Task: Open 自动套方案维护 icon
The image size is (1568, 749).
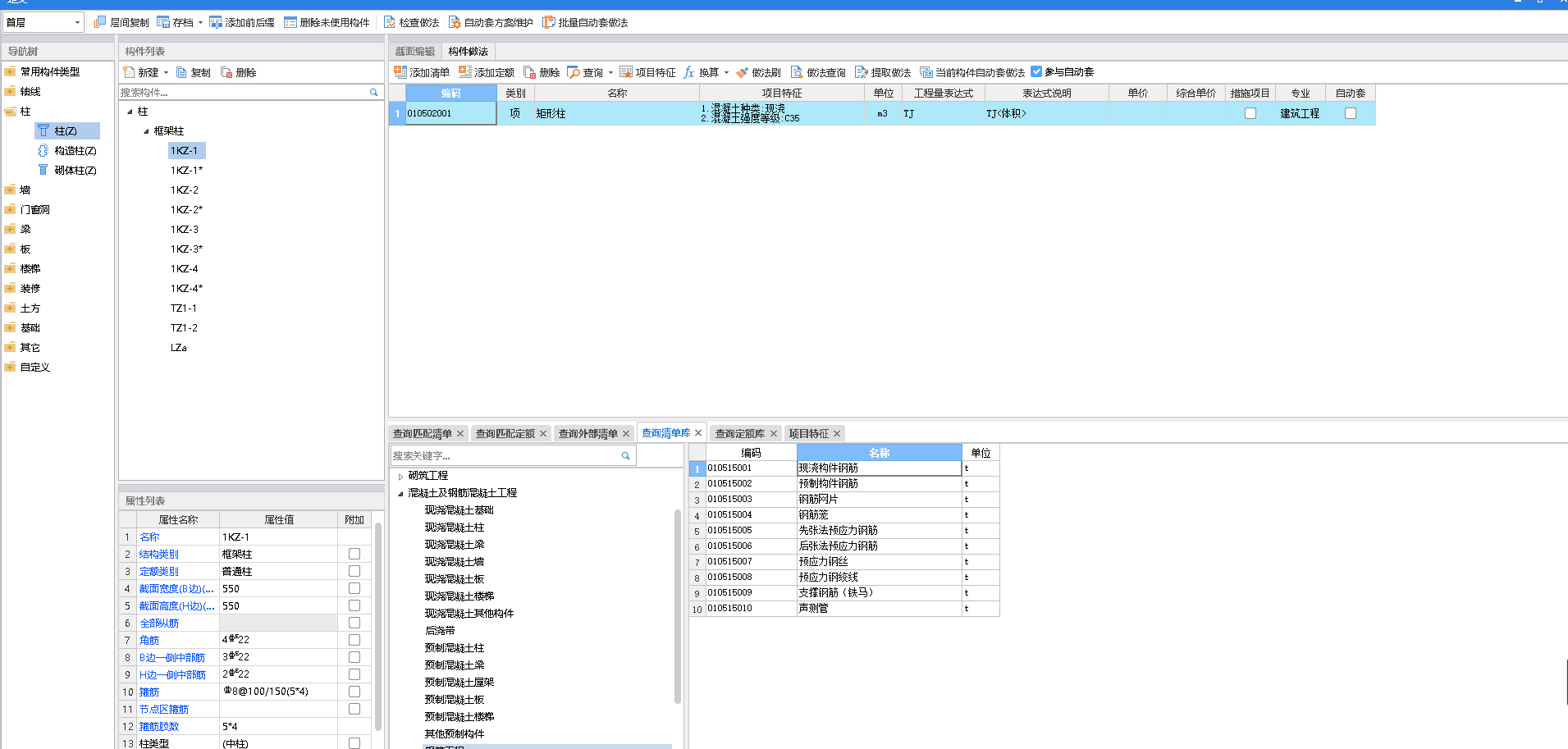Action: tap(455, 22)
